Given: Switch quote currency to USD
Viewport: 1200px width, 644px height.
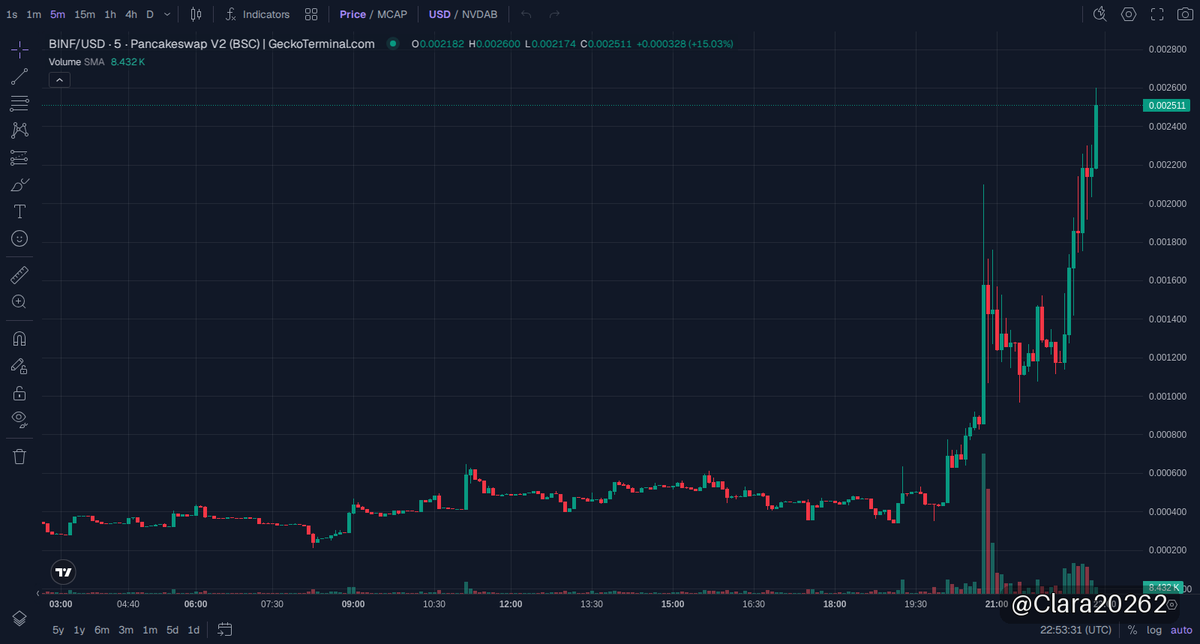Looking at the screenshot, I should pos(439,14).
